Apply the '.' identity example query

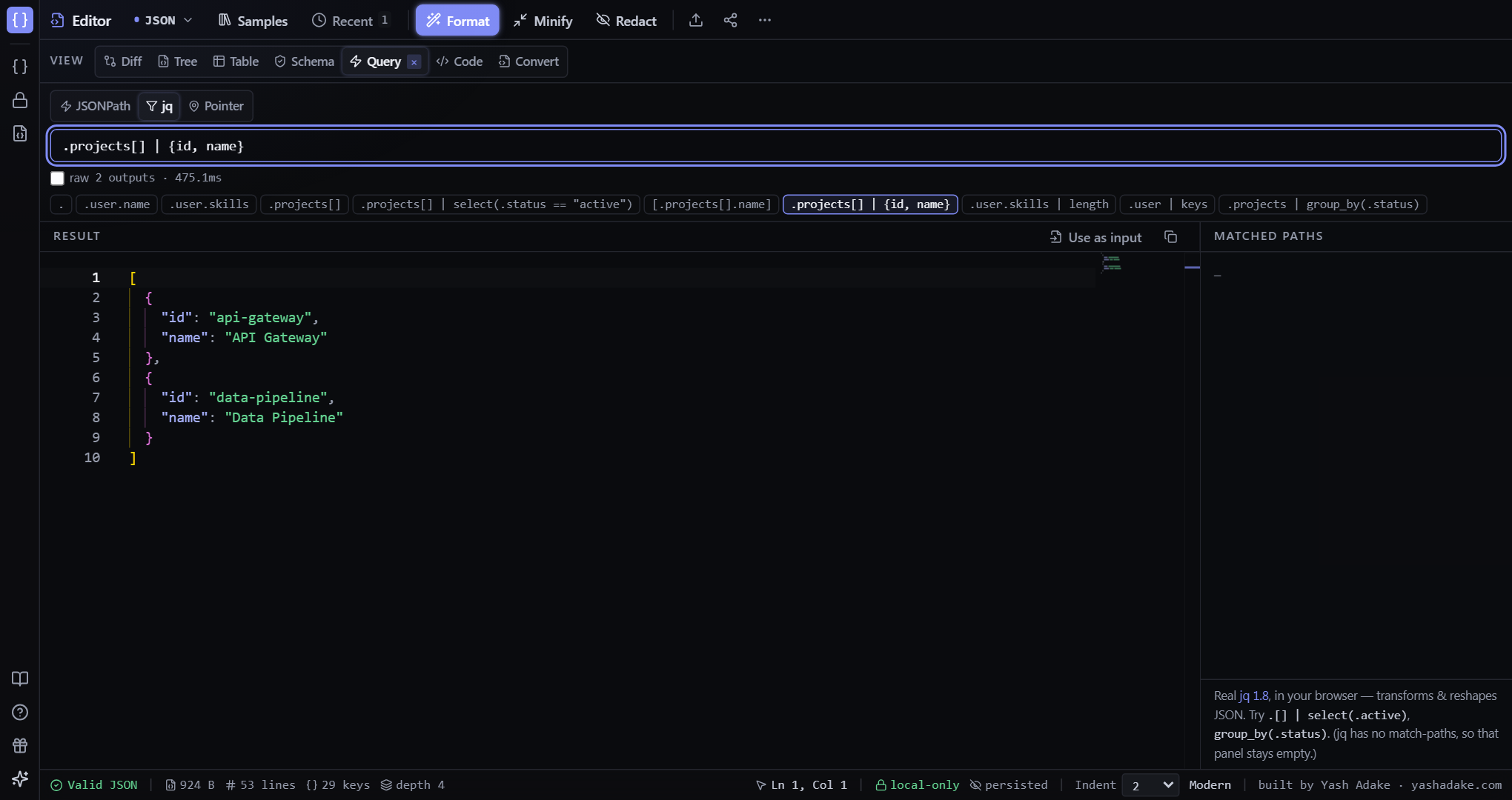point(62,204)
